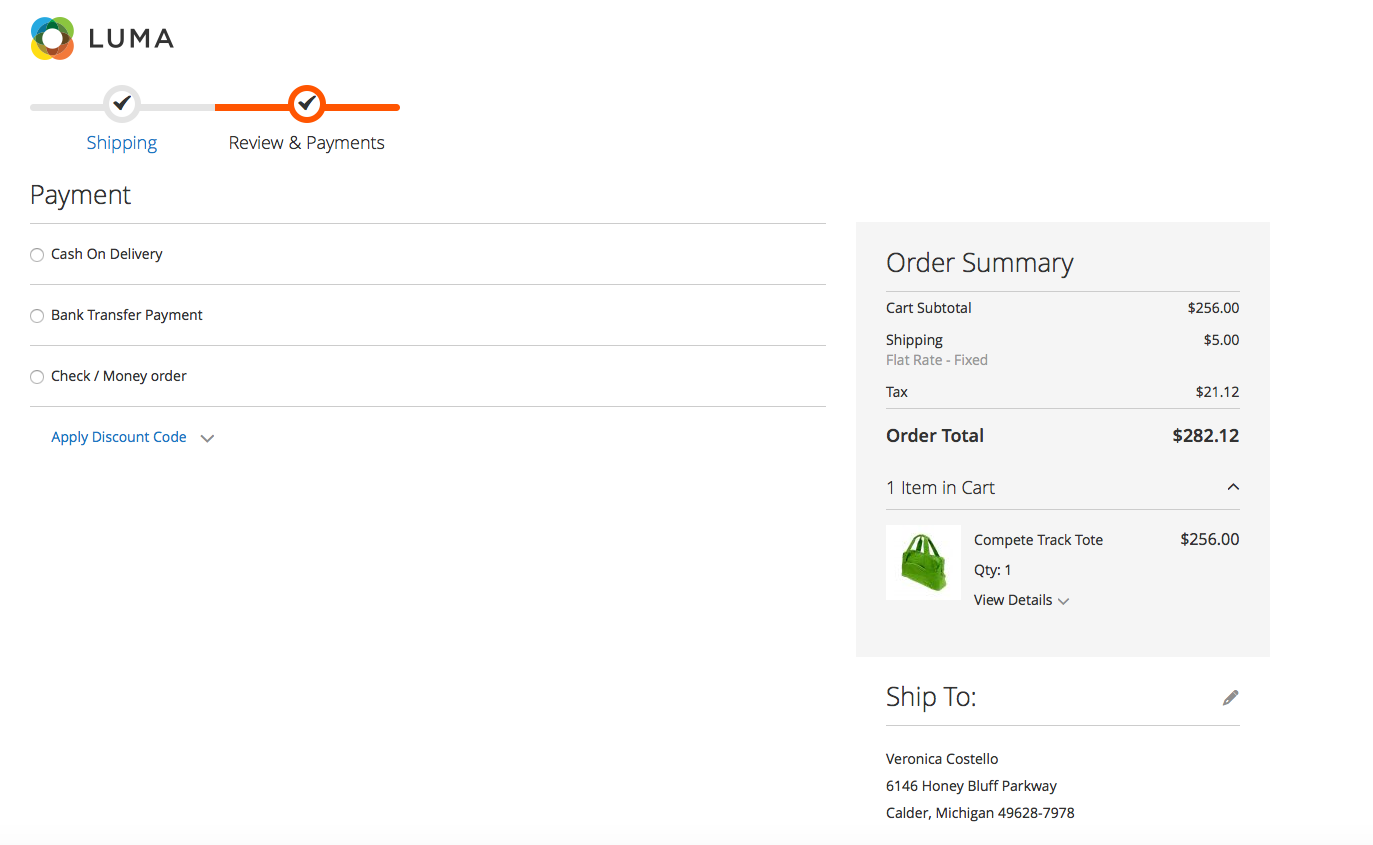Expand Apply Discount Code section

119,437
